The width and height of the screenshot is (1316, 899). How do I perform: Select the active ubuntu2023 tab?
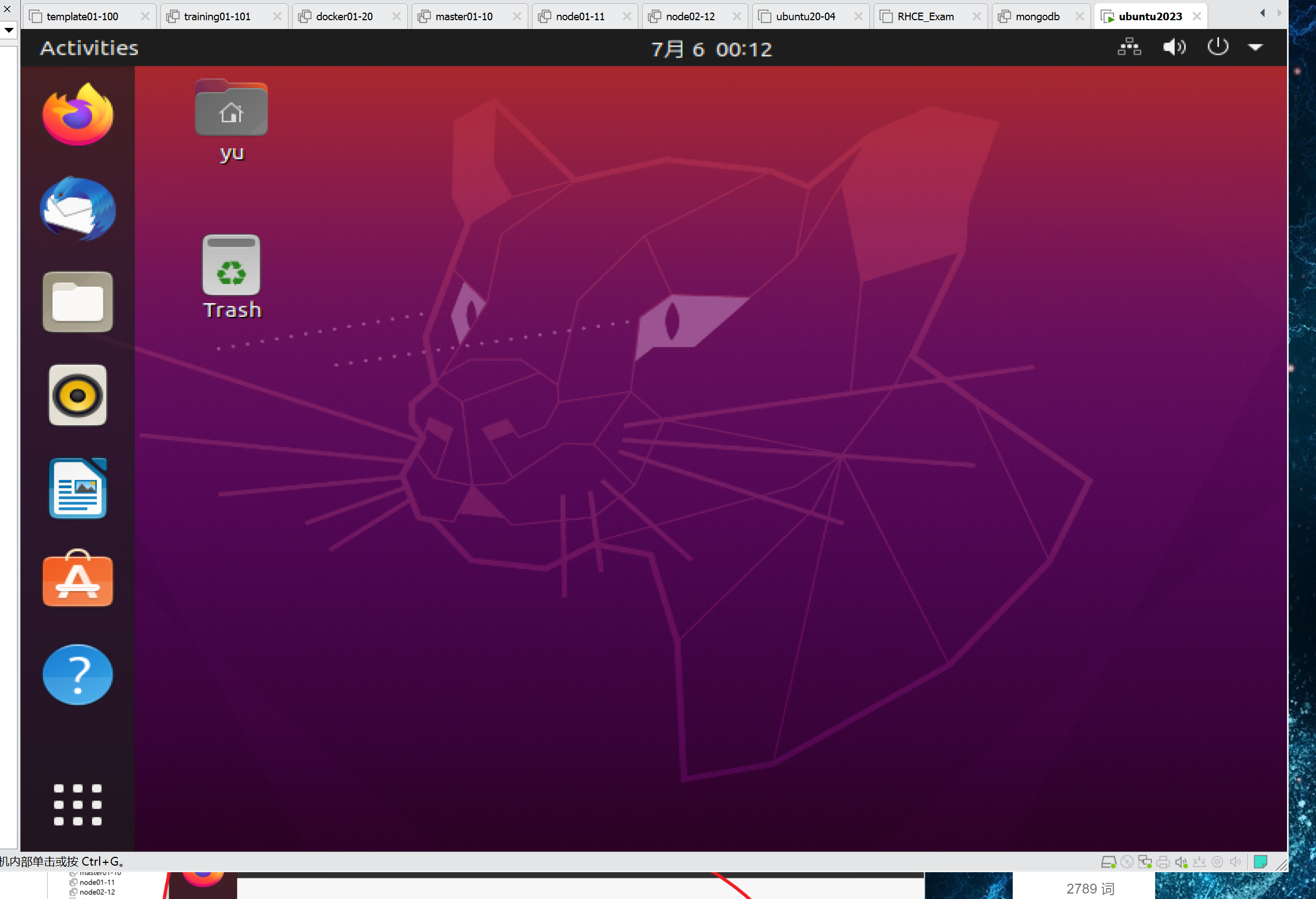(x=1150, y=16)
